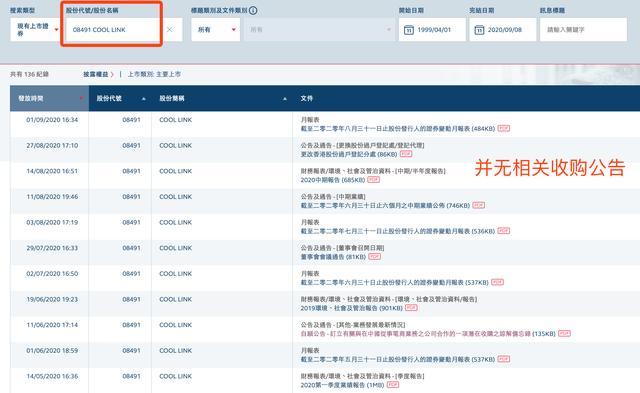
Task: Select the date cell 19/06/2020 19:23
Action: pos(52,299)
